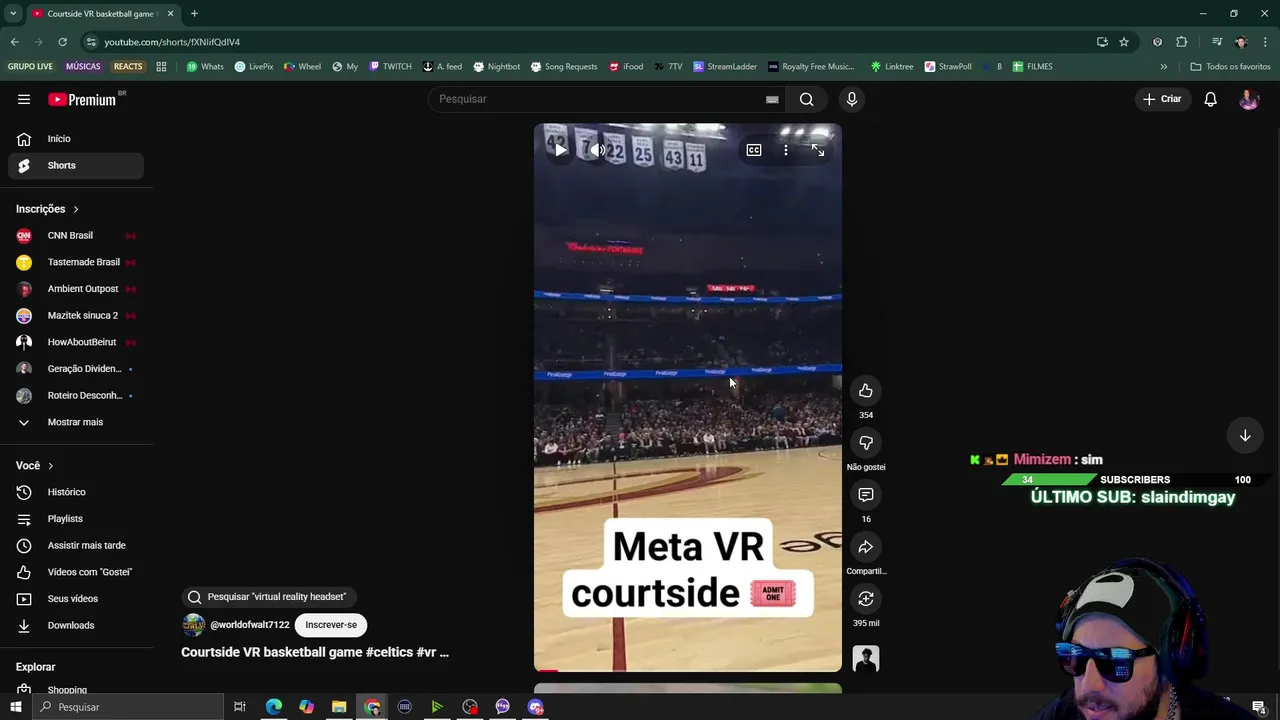Image resolution: width=1280 pixels, height=720 pixels.
Task: Open @worldofwalt7122 channel link
Action: [x=249, y=625]
